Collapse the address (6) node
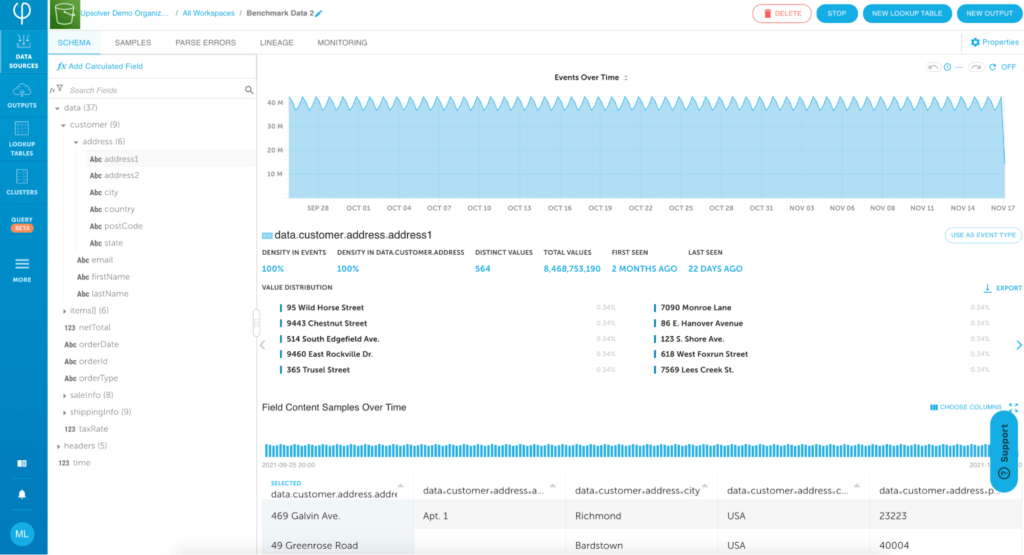The image size is (1024, 555). pos(76,142)
